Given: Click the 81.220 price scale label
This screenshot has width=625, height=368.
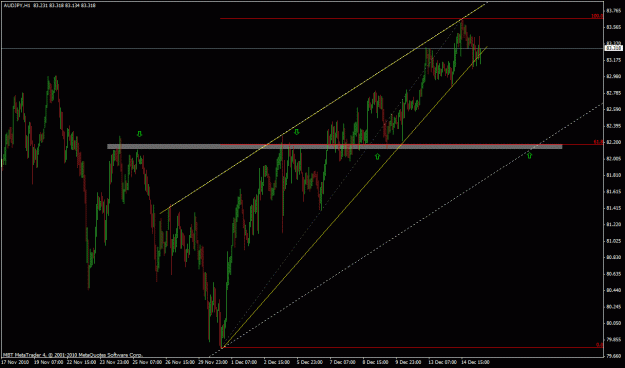Looking at the screenshot, I should coord(614,224).
